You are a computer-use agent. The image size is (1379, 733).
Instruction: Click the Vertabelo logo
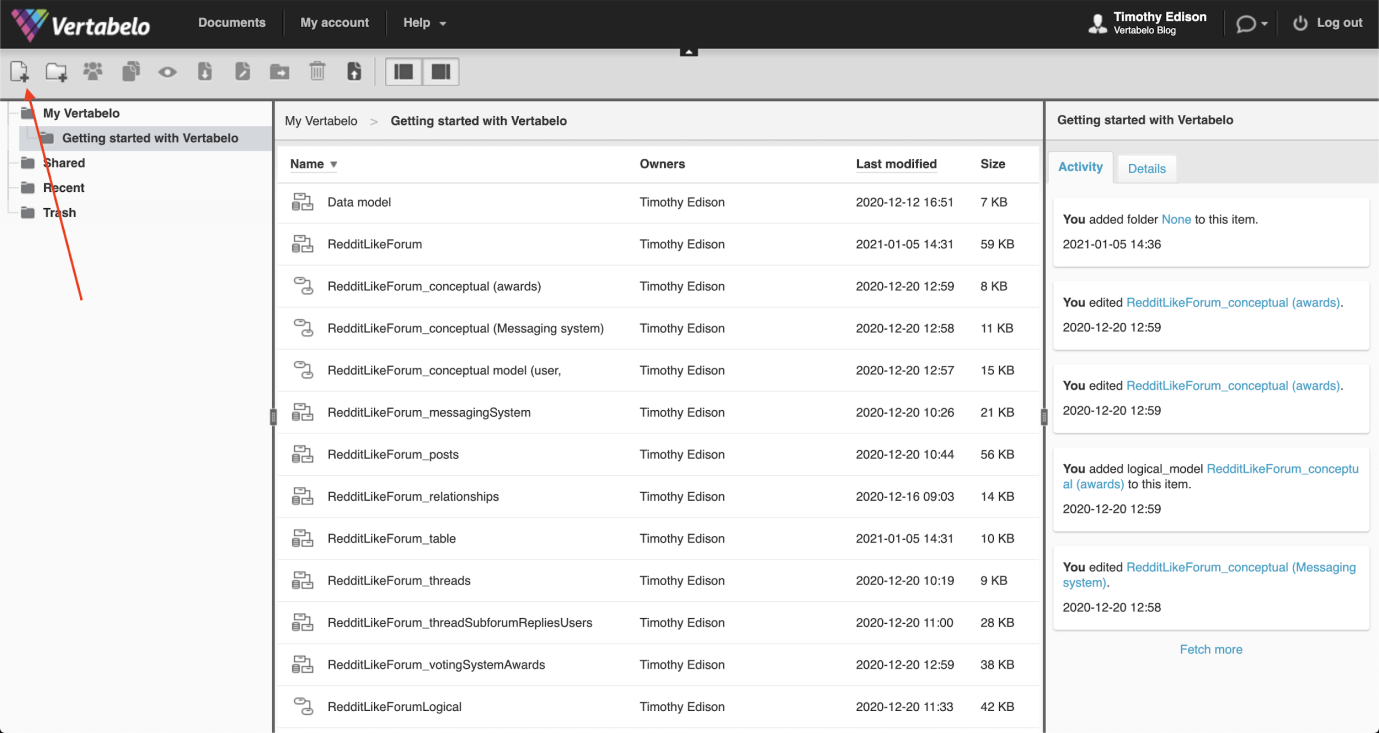[81, 23]
